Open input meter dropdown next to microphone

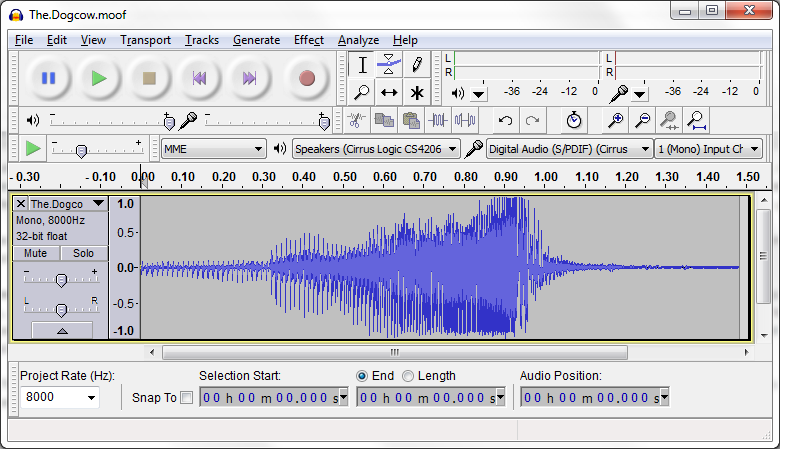(639, 94)
